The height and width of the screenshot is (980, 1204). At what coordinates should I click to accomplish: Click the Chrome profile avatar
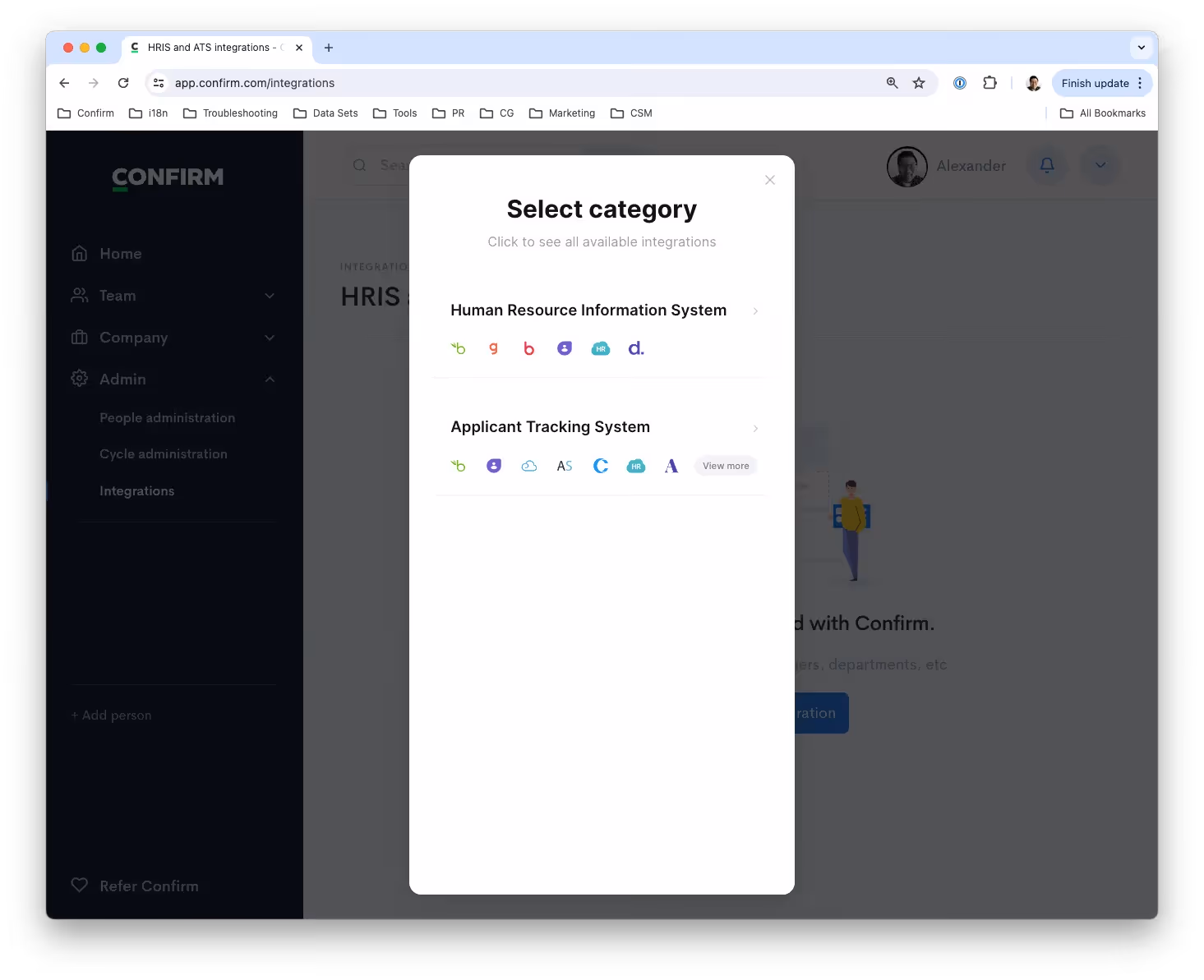click(1034, 83)
